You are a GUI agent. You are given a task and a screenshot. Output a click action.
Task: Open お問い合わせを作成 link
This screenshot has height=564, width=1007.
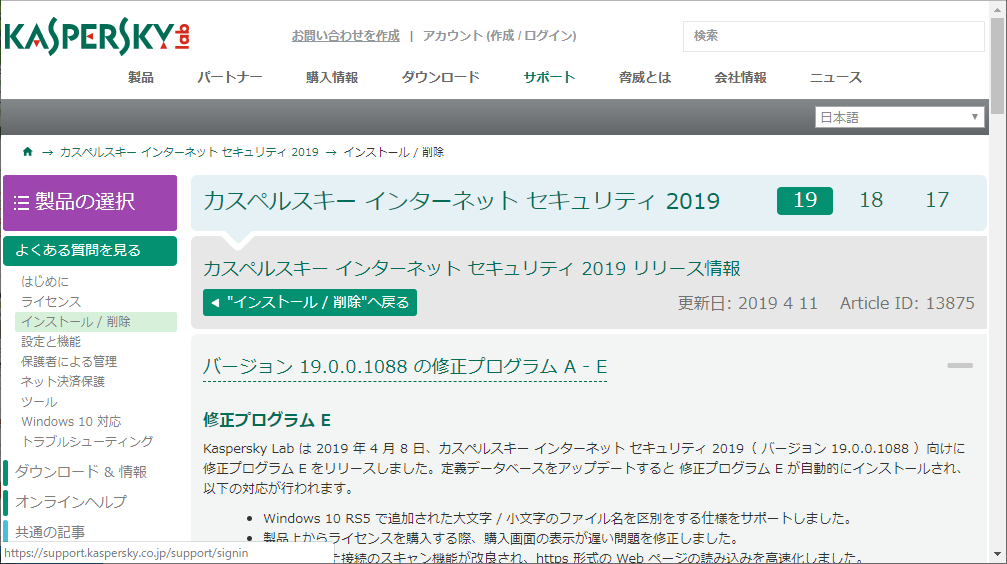pyautogui.click(x=346, y=36)
